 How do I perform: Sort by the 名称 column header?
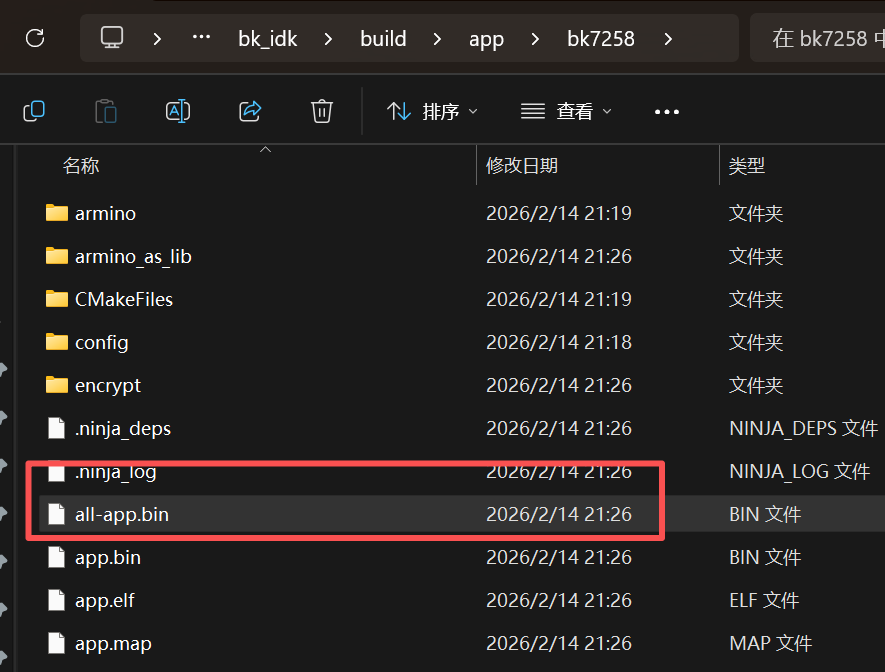tap(81, 165)
